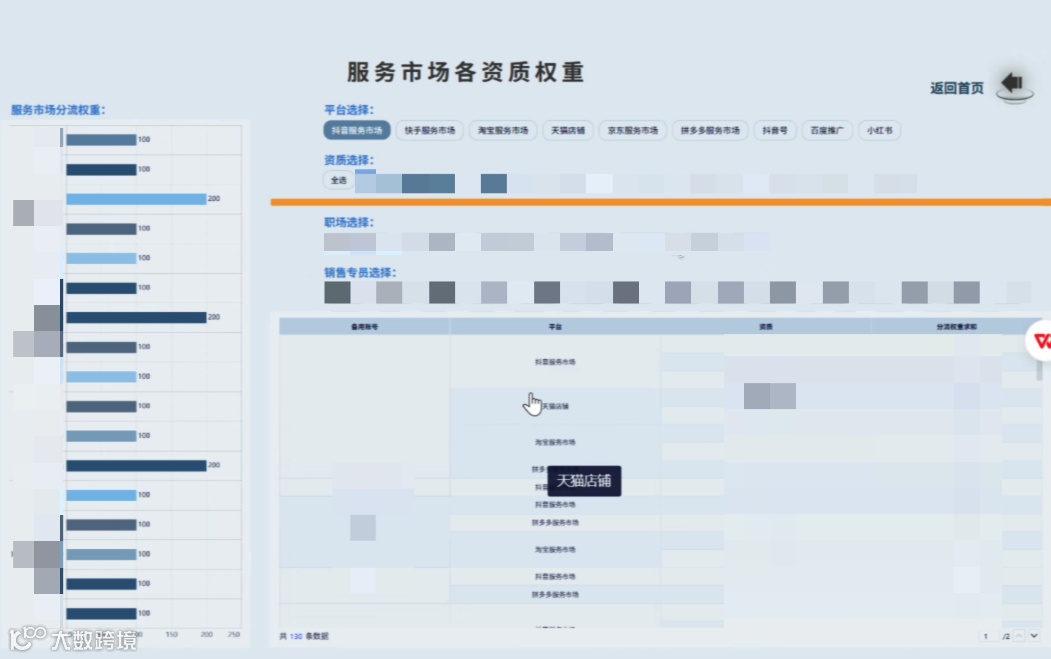
Task: Click the 平台选择 section label
Action: (x=349, y=110)
